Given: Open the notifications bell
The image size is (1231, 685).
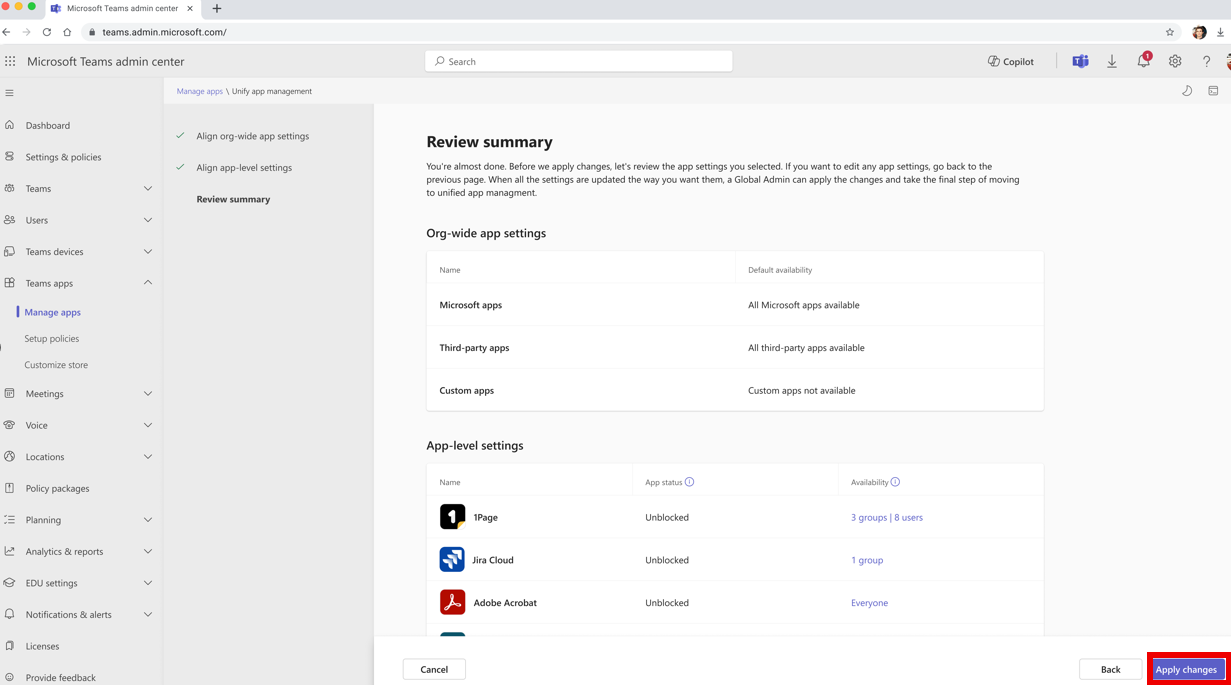Looking at the screenshot, I should click(1143, 62).
